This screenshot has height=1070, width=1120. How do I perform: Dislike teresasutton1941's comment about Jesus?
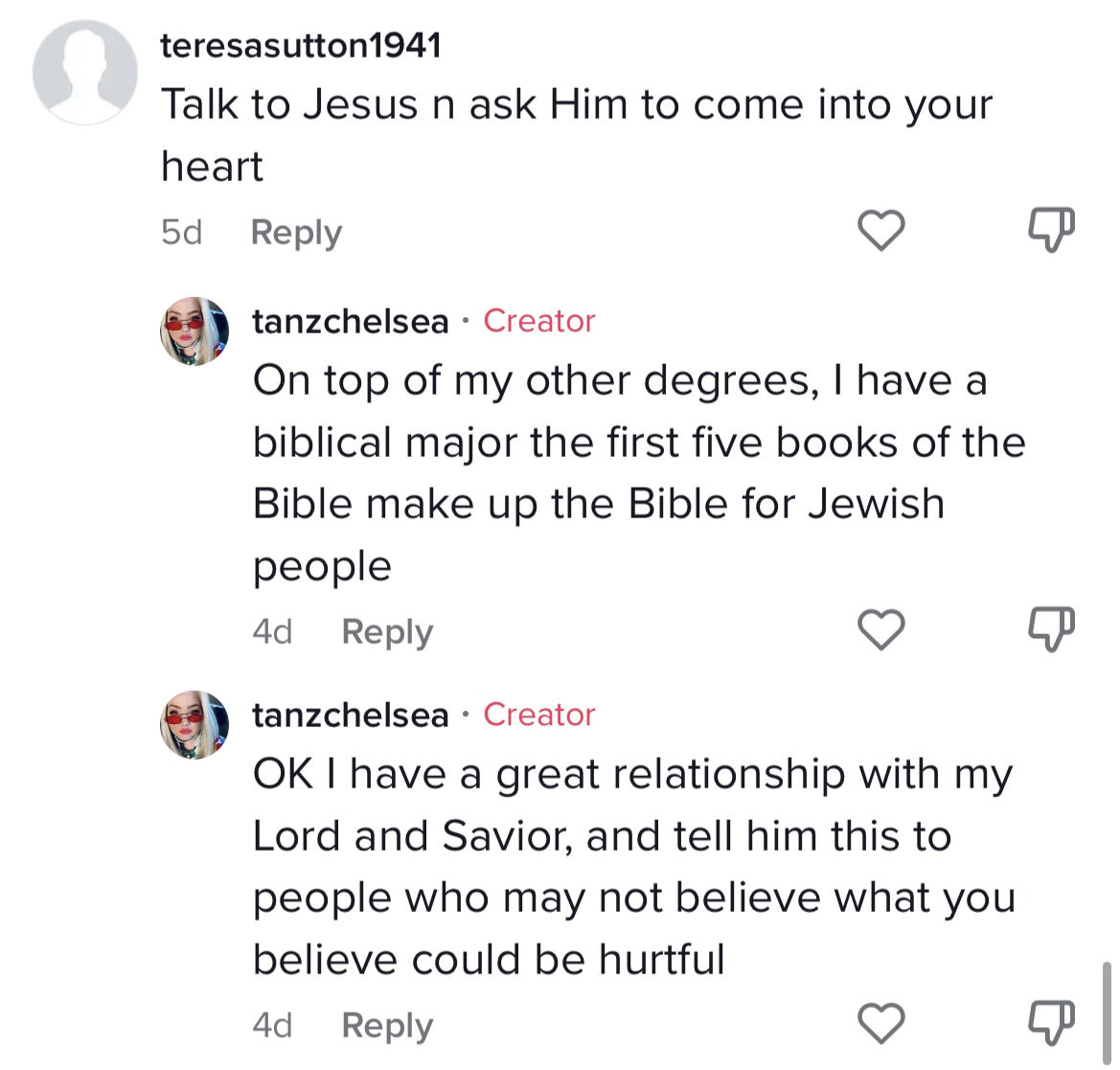[1051, 230]
